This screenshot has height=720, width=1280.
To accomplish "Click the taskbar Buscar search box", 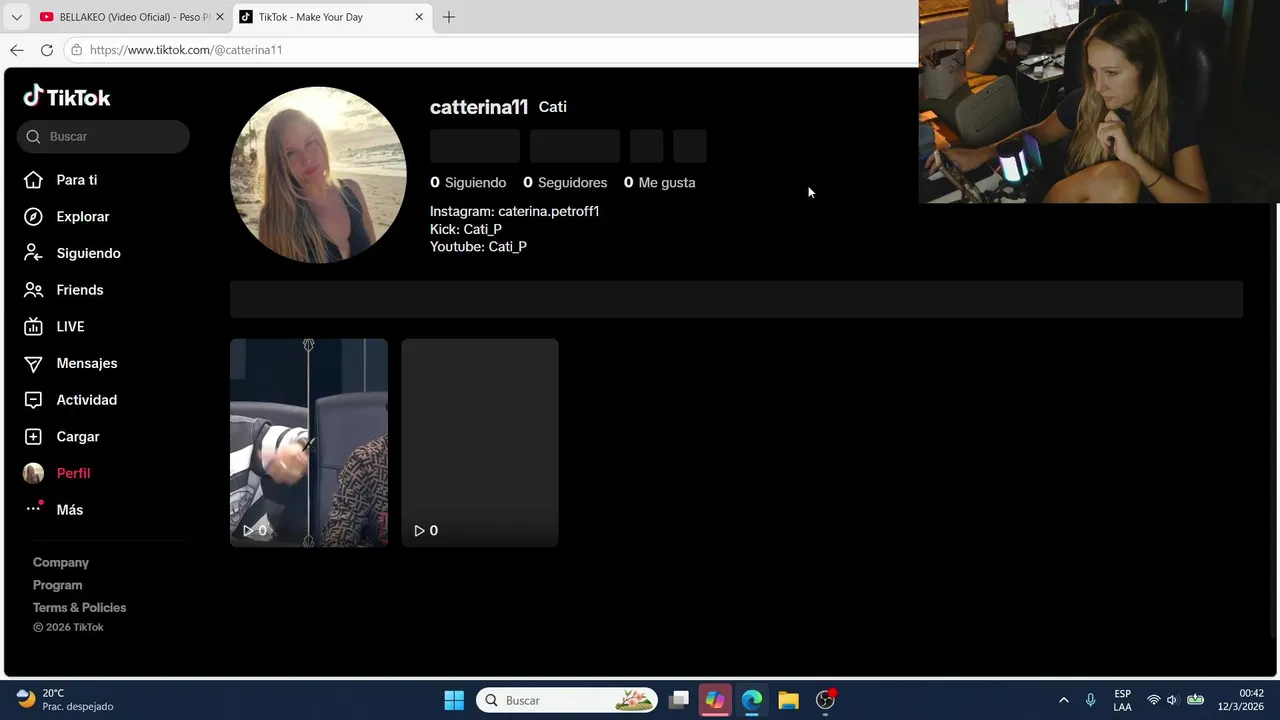I will click(567, 700).
